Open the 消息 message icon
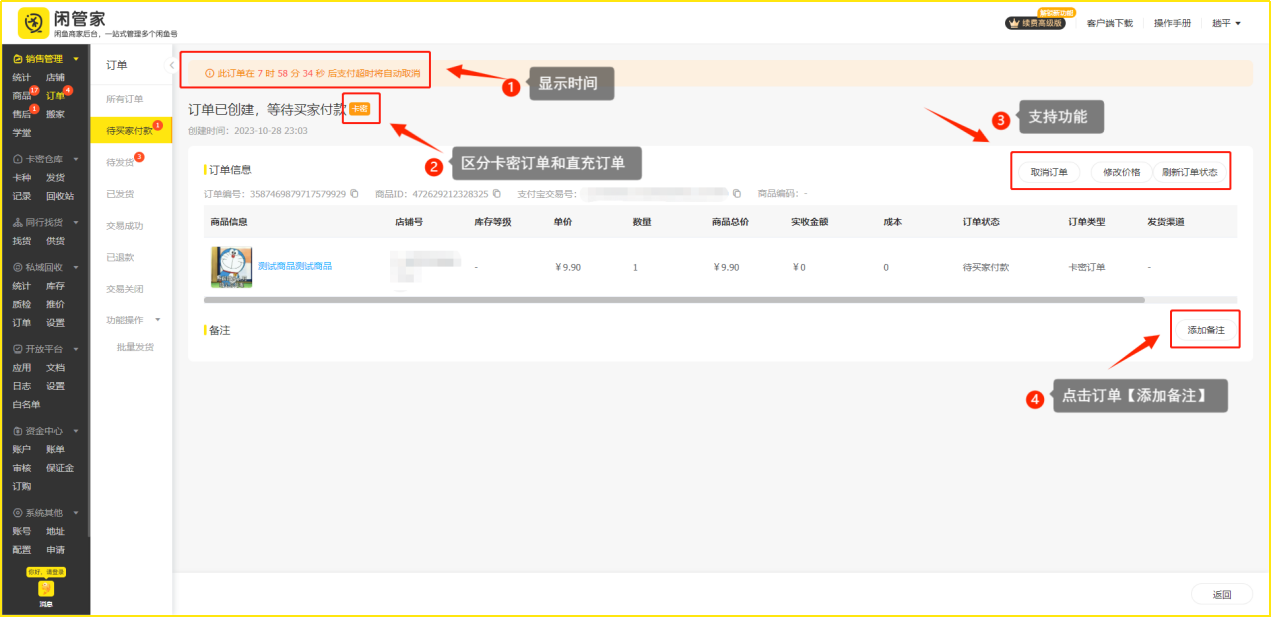Viewport: 1271px width, 618px height. click(x=46, y=589)
